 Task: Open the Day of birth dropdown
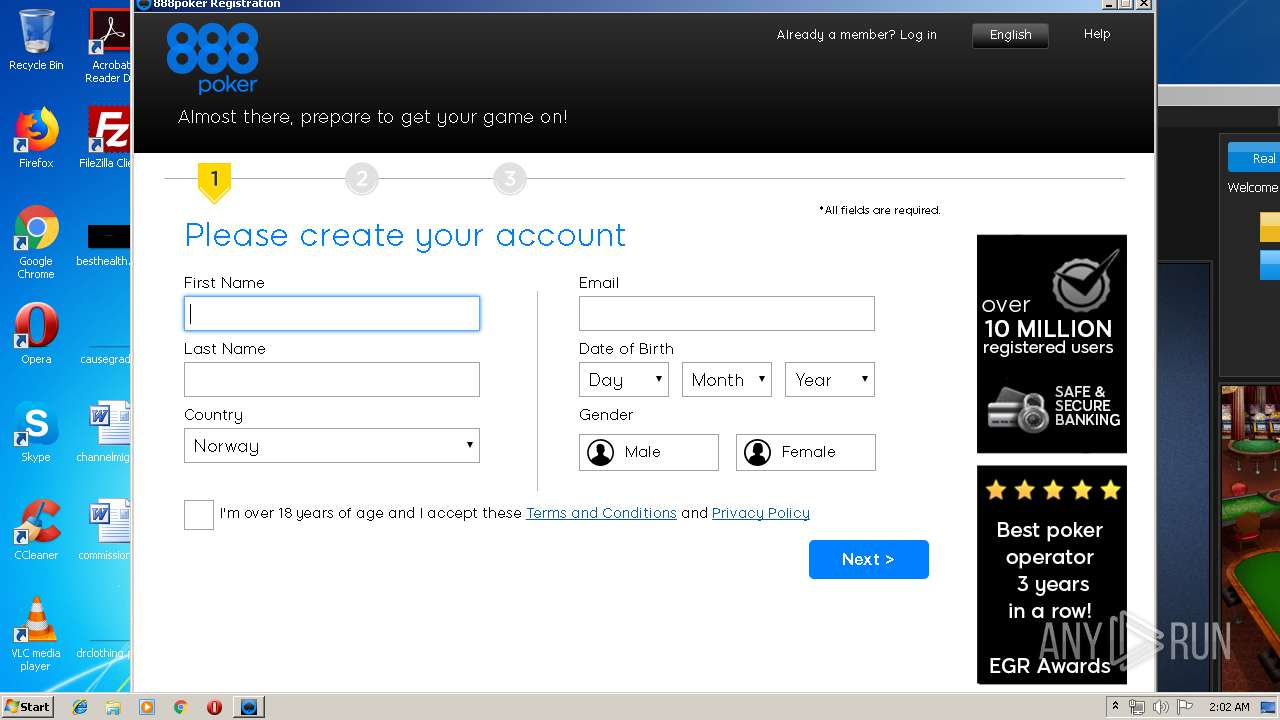click(x=624, y=380)
